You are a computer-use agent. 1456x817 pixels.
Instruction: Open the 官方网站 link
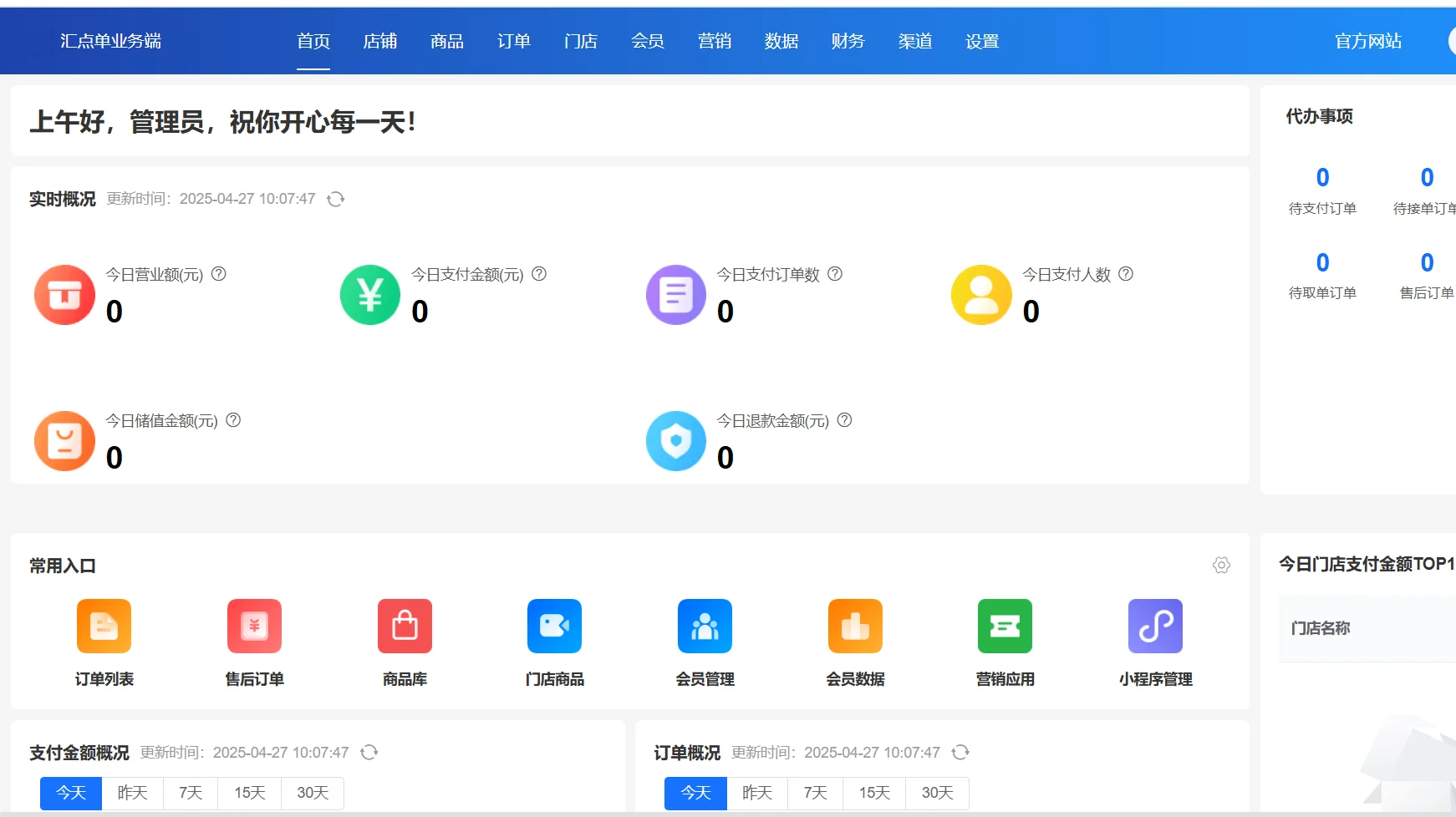(1367, 41)
